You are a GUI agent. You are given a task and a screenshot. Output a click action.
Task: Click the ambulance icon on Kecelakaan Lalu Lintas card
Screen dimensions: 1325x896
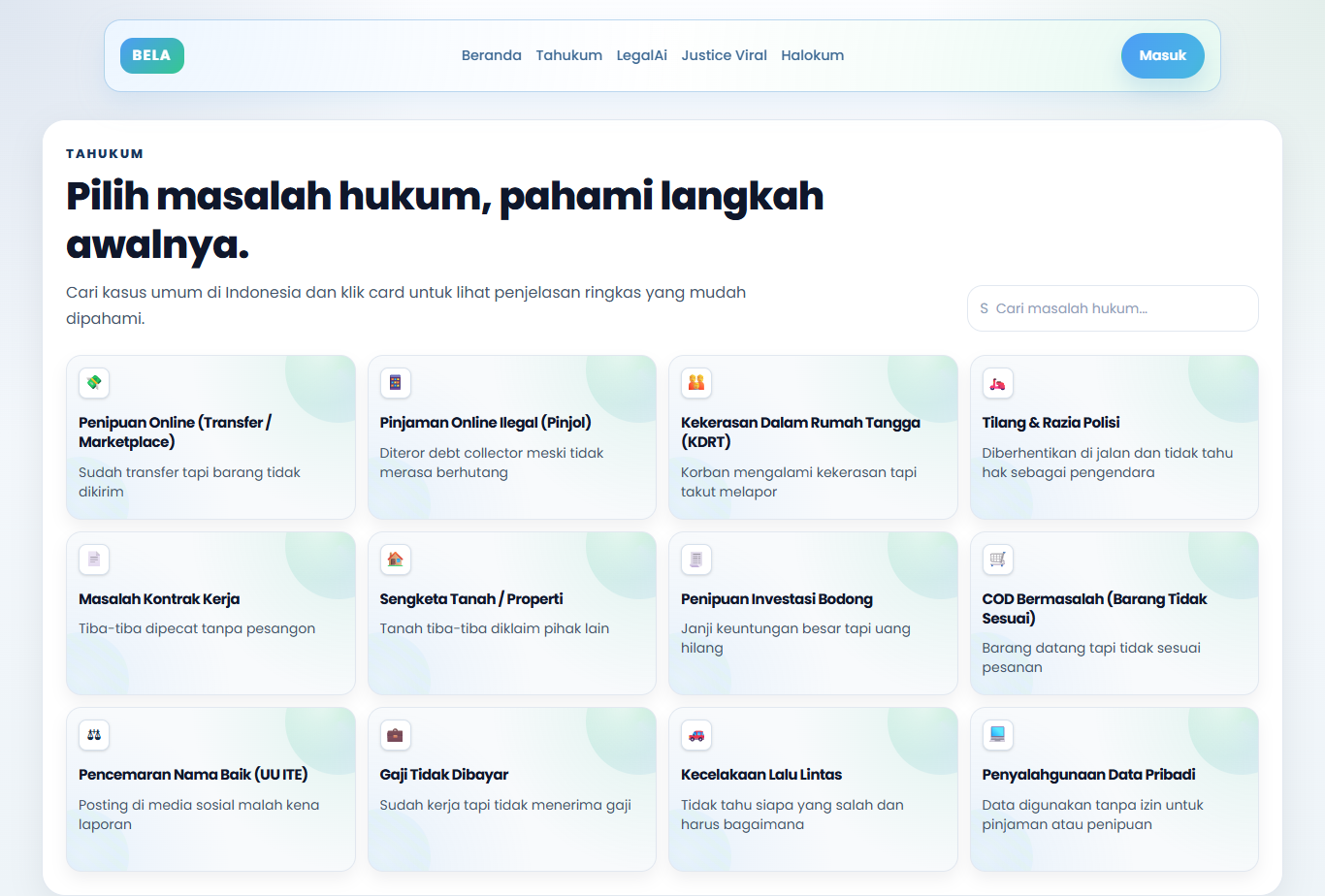click(696, 735)
